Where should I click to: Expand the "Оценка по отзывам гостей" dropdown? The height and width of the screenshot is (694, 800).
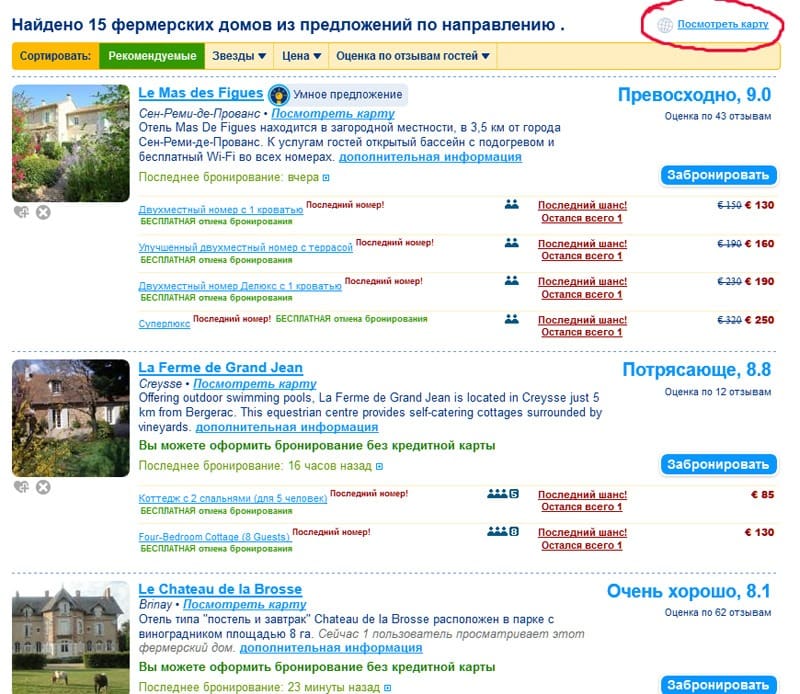tap(412, 58)
